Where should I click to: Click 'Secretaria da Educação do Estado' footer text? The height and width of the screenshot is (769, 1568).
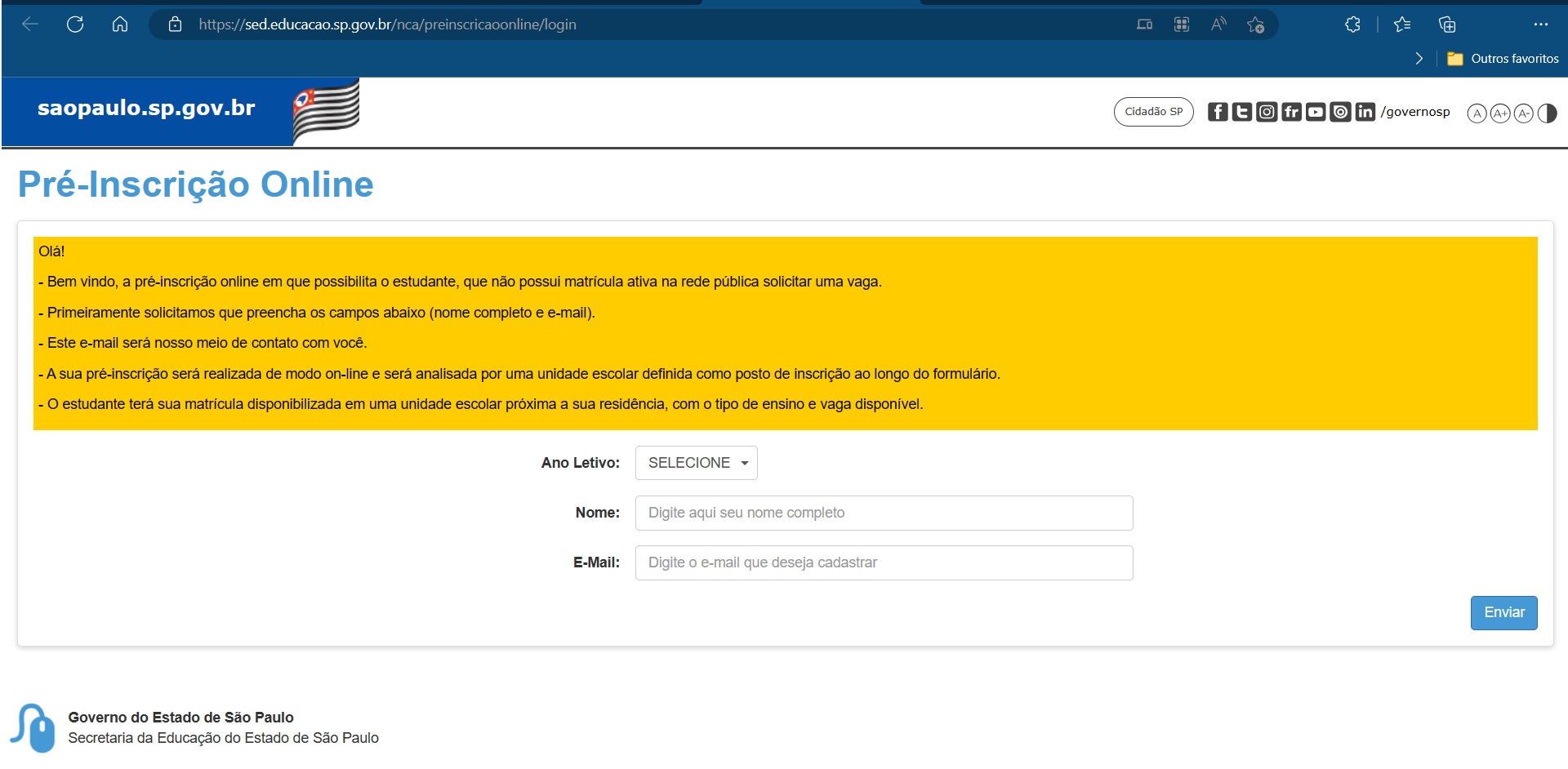click(223, 738)
